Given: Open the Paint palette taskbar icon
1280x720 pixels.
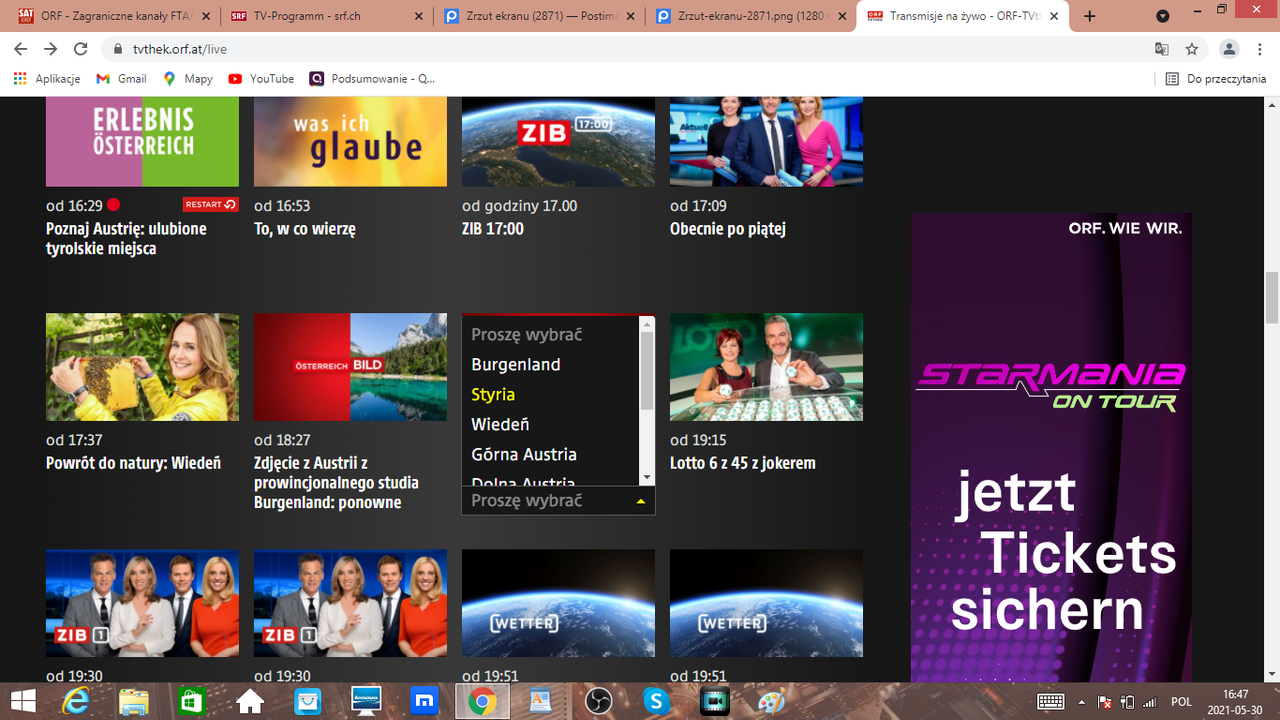Looking at the screenshot, I should pyautogui.click(x=772, y=701).
